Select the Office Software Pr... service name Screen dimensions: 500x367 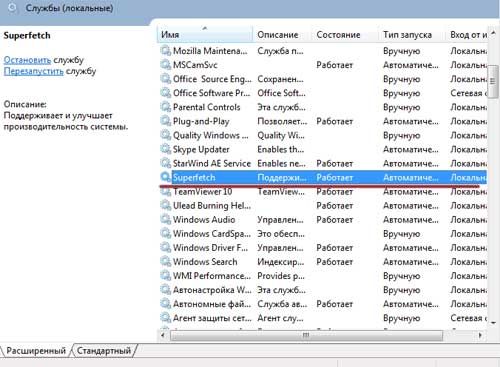coord(212,93)
